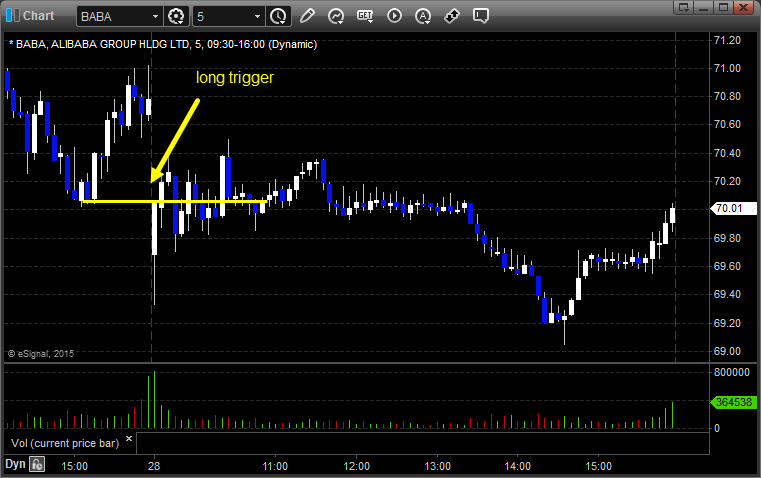Click the pop-out window button
761x478 pixels.
(683, 7)
